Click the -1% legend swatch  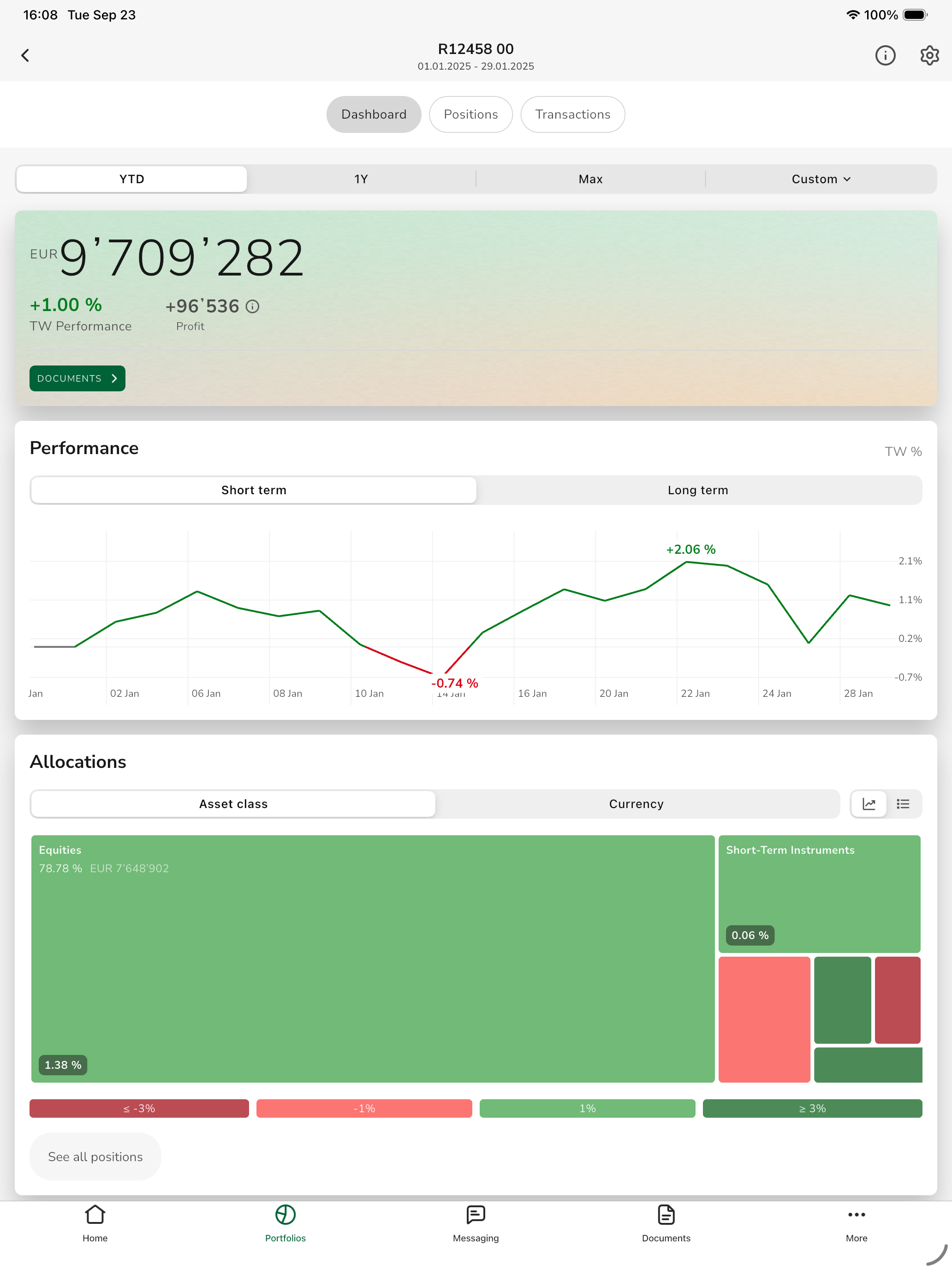coord(364,1108)
